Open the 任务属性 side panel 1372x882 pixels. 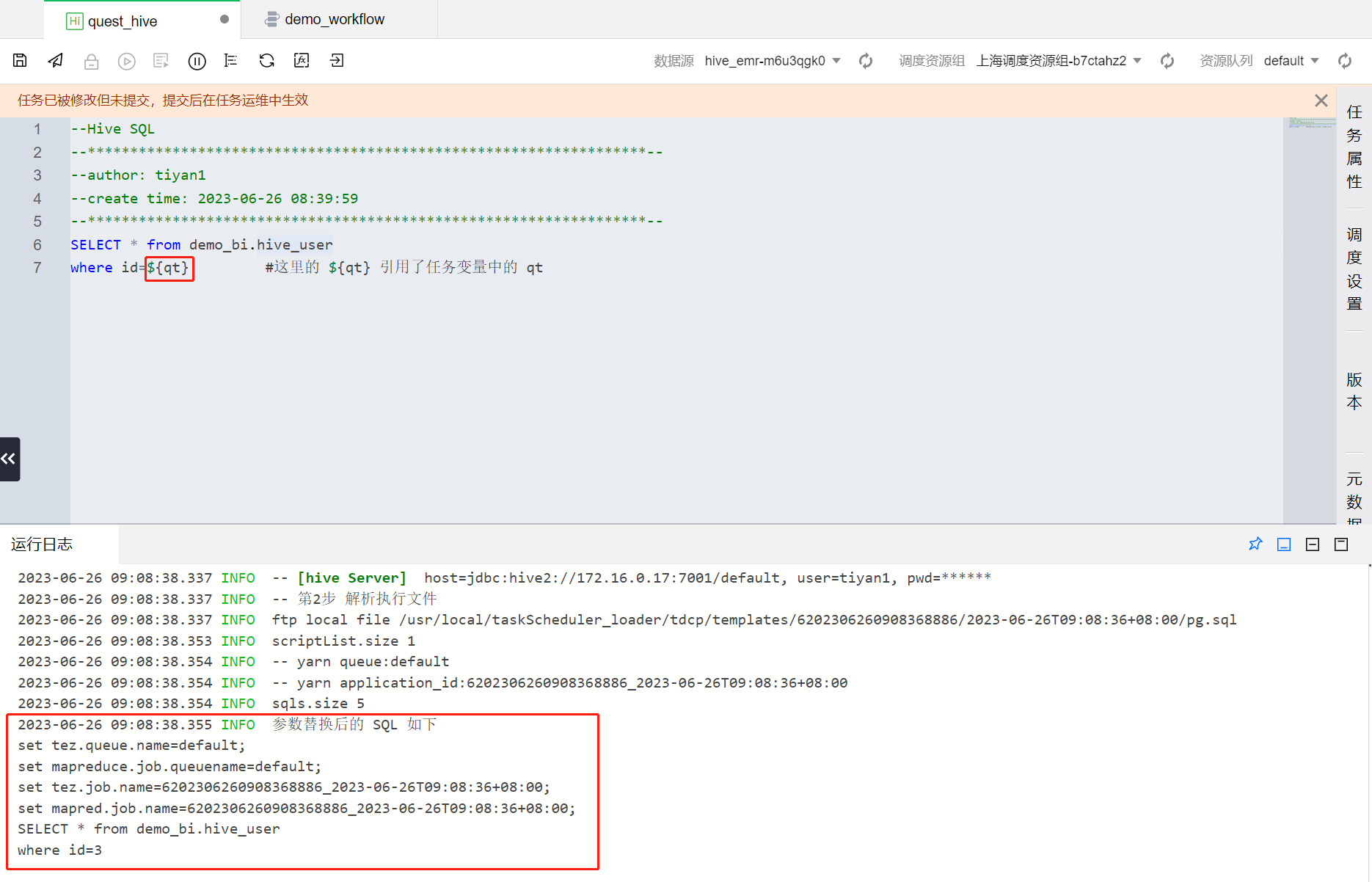point(1354,147)
